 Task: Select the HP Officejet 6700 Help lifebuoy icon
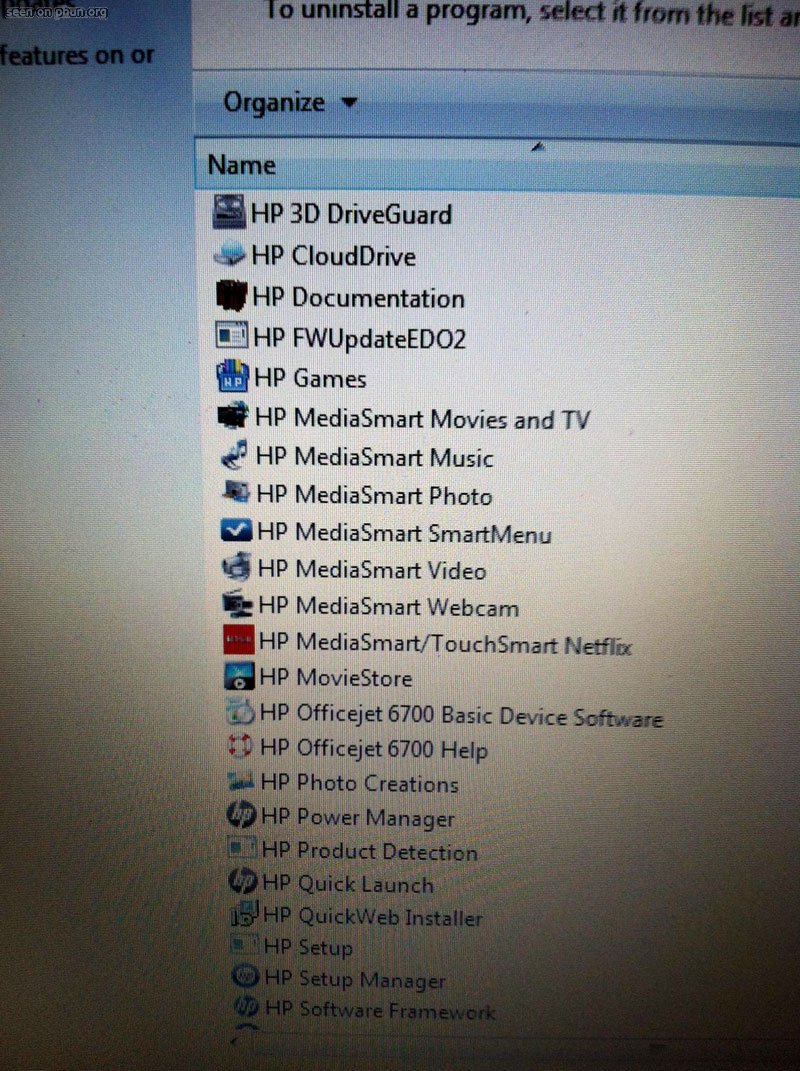pyautogui.click(x=240, y=746)
